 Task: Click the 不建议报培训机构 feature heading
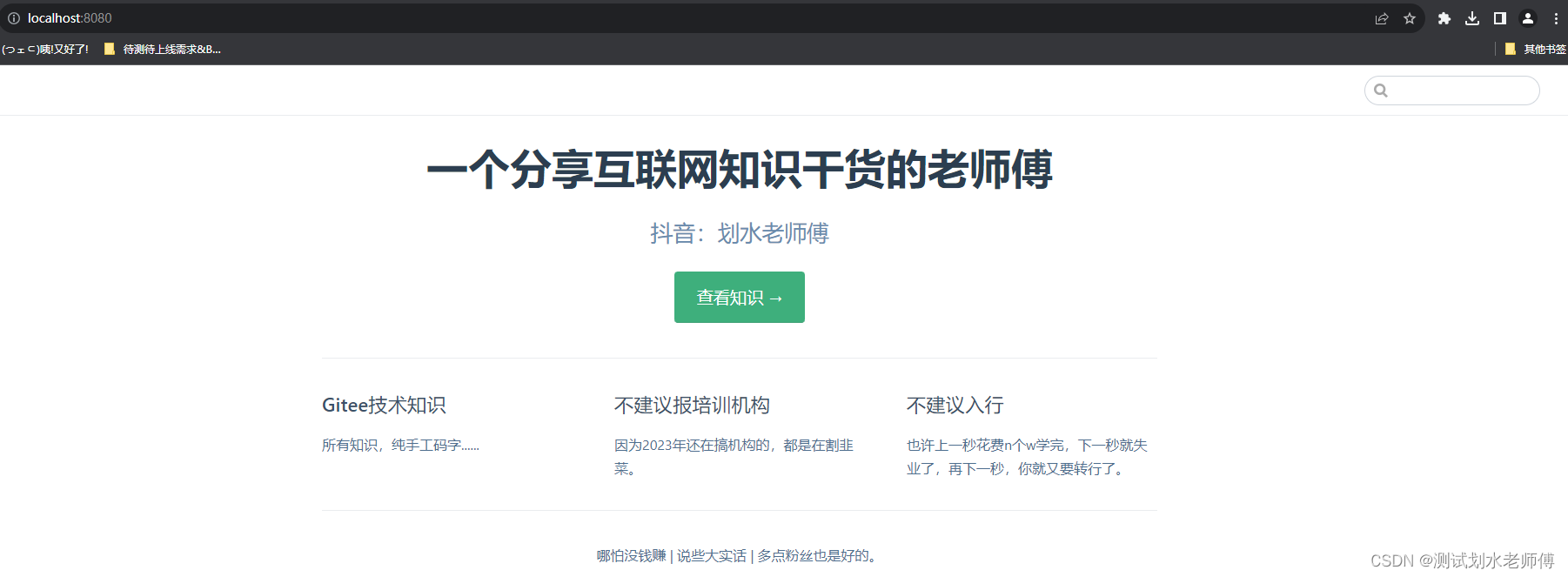[692, 406]
